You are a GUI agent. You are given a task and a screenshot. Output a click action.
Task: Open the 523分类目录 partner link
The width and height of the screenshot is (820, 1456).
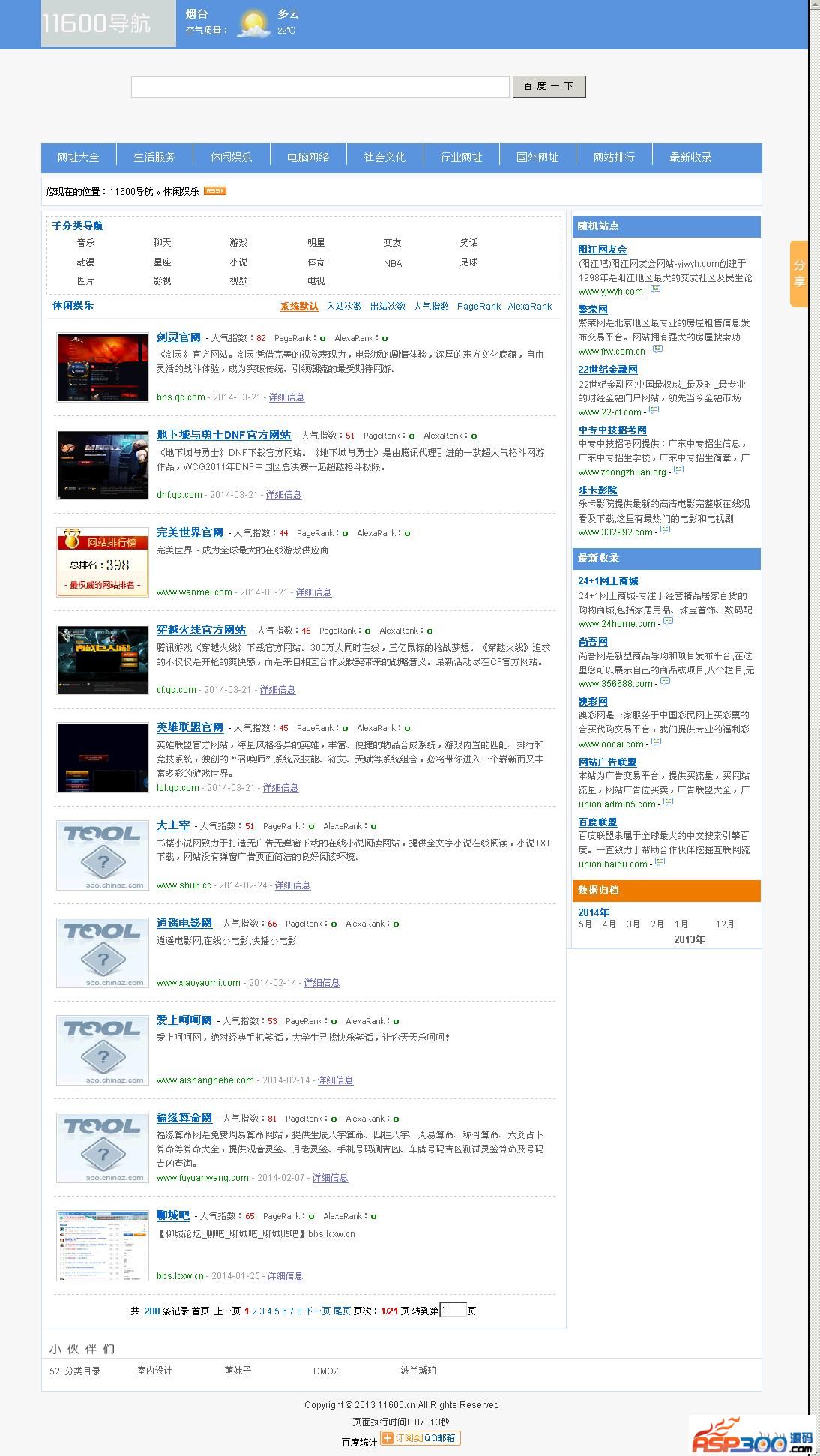[x=75, y=1371]
